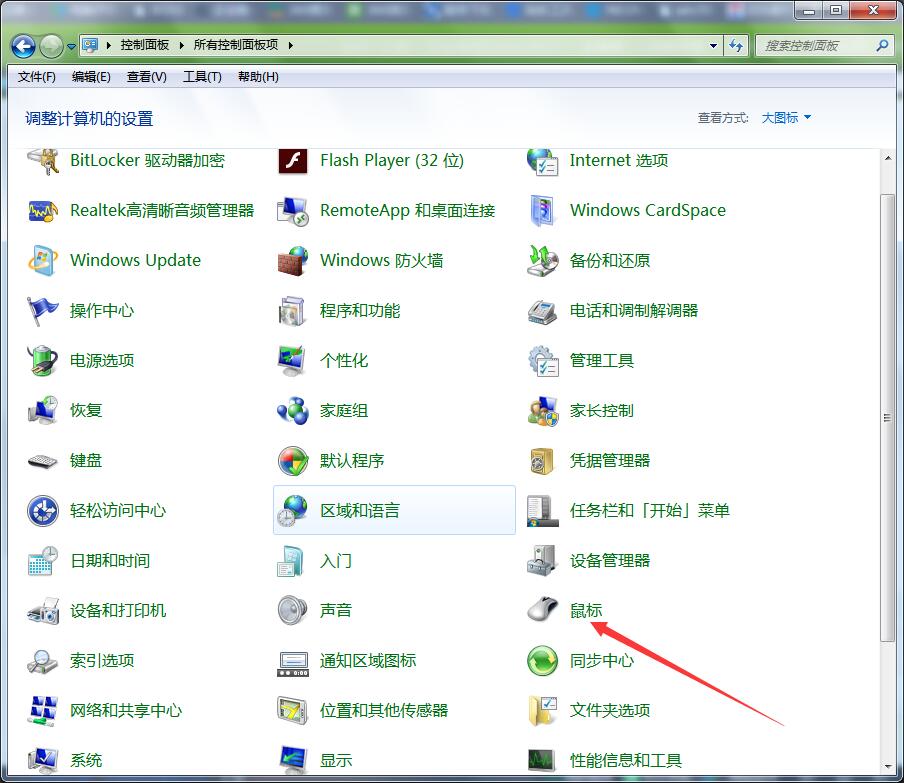This screenshot has height=783, width=904.
Task: Open the 键盘 keyboard icon
Action: pyautogui.click(x=43, y=461)
